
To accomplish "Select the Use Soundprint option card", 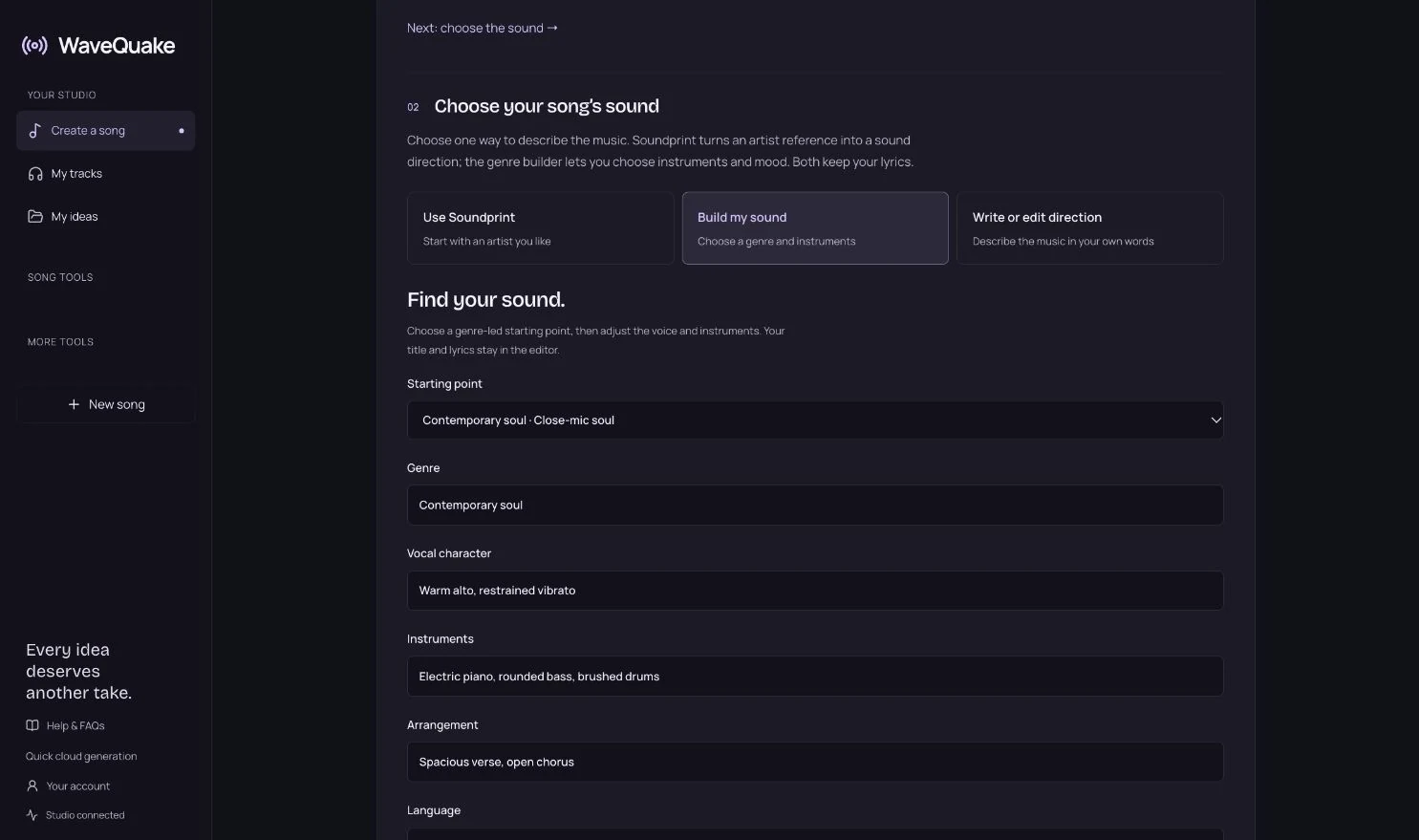I will point(541,228).
